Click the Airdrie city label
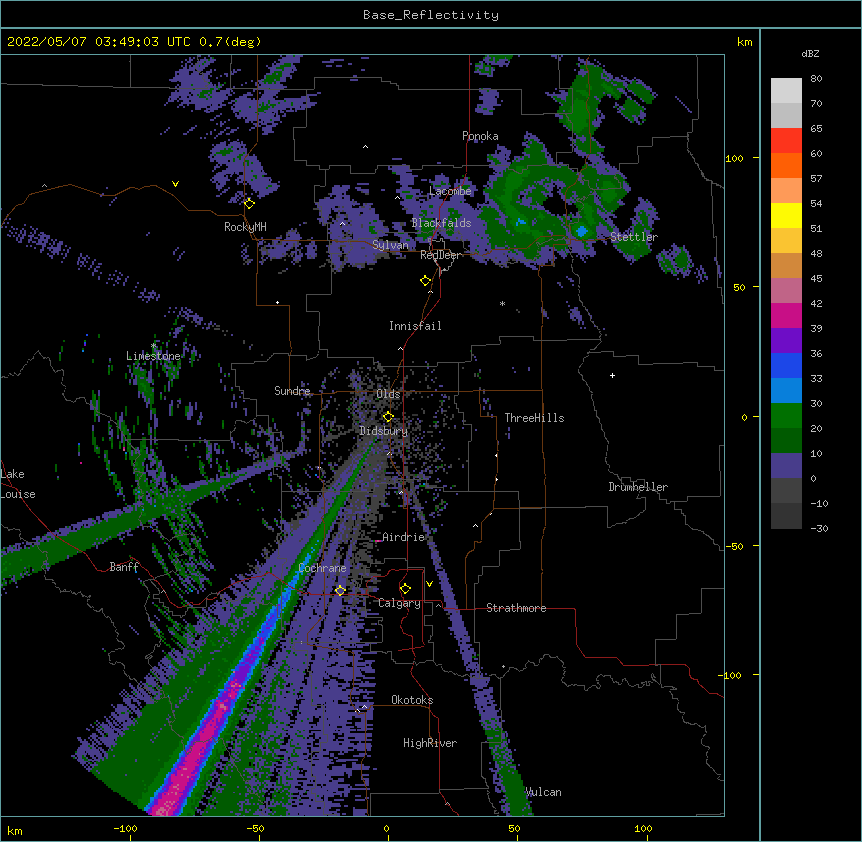 [x=404, y=537]
